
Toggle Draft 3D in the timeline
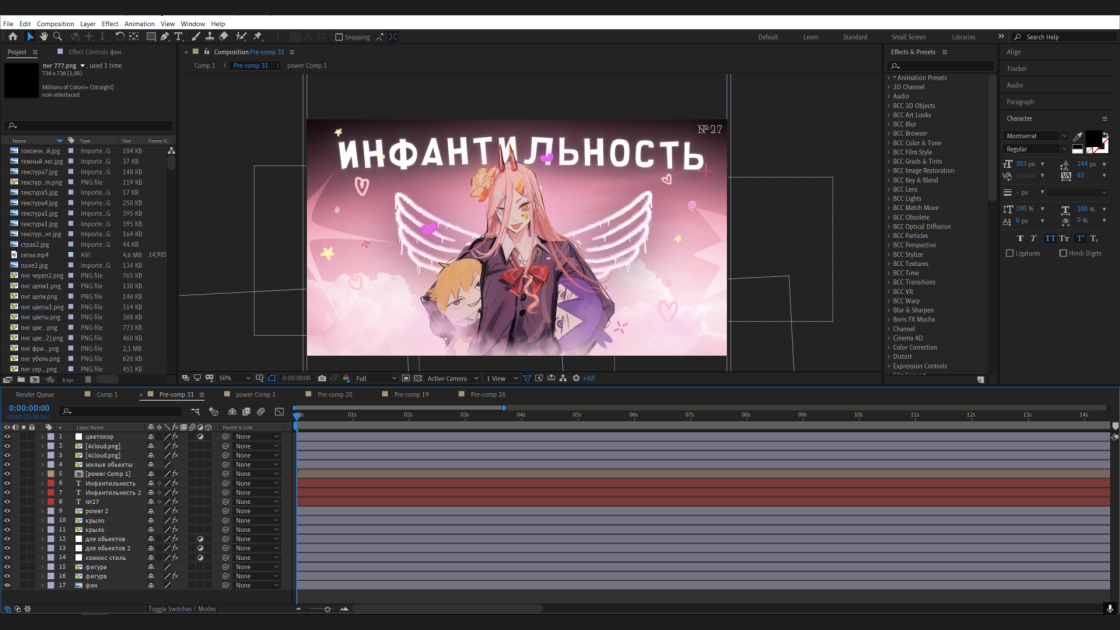pyautogui.click(x=214, y=411)
